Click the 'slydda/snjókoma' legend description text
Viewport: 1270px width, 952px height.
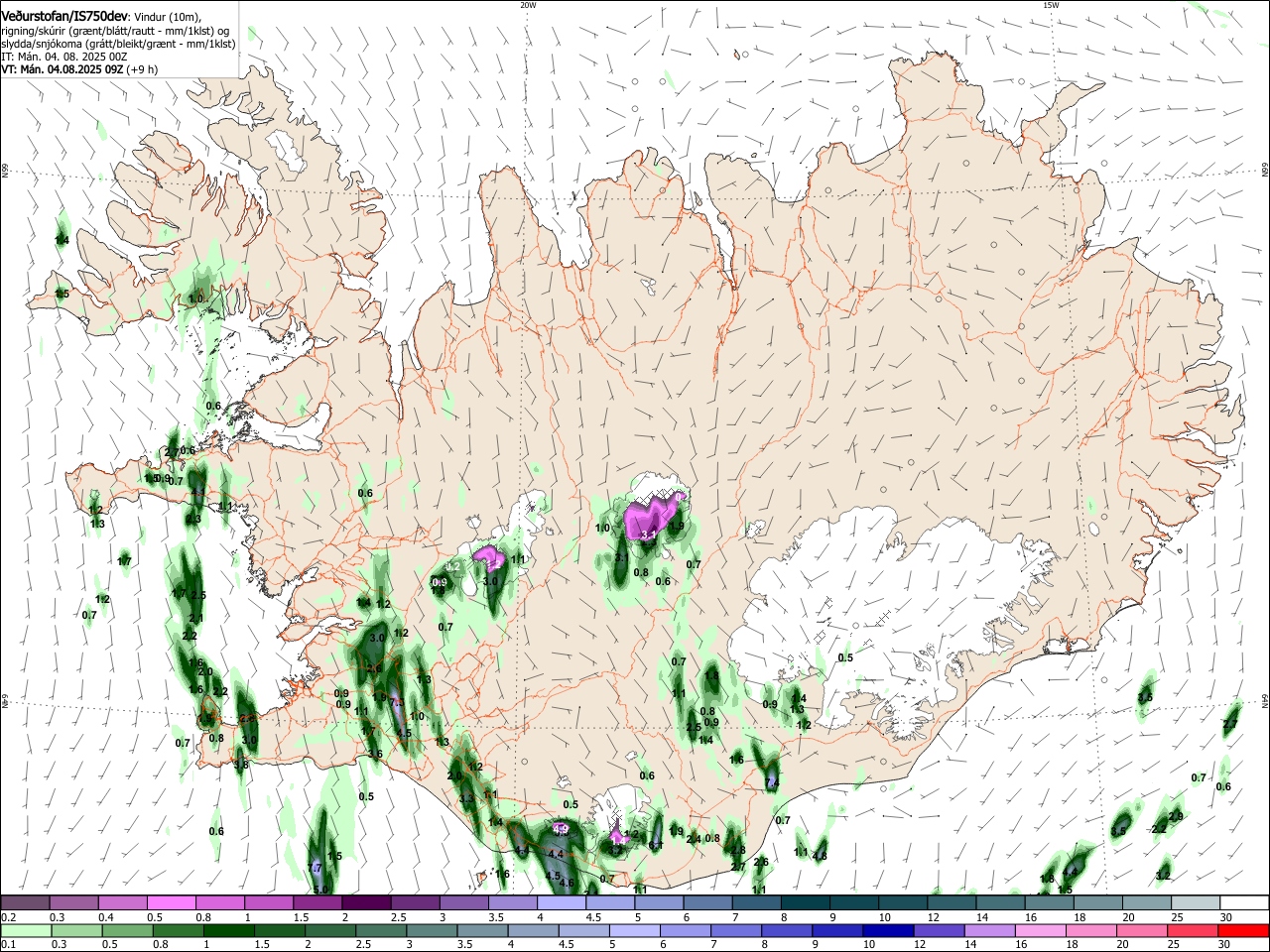tap(41, 45)
